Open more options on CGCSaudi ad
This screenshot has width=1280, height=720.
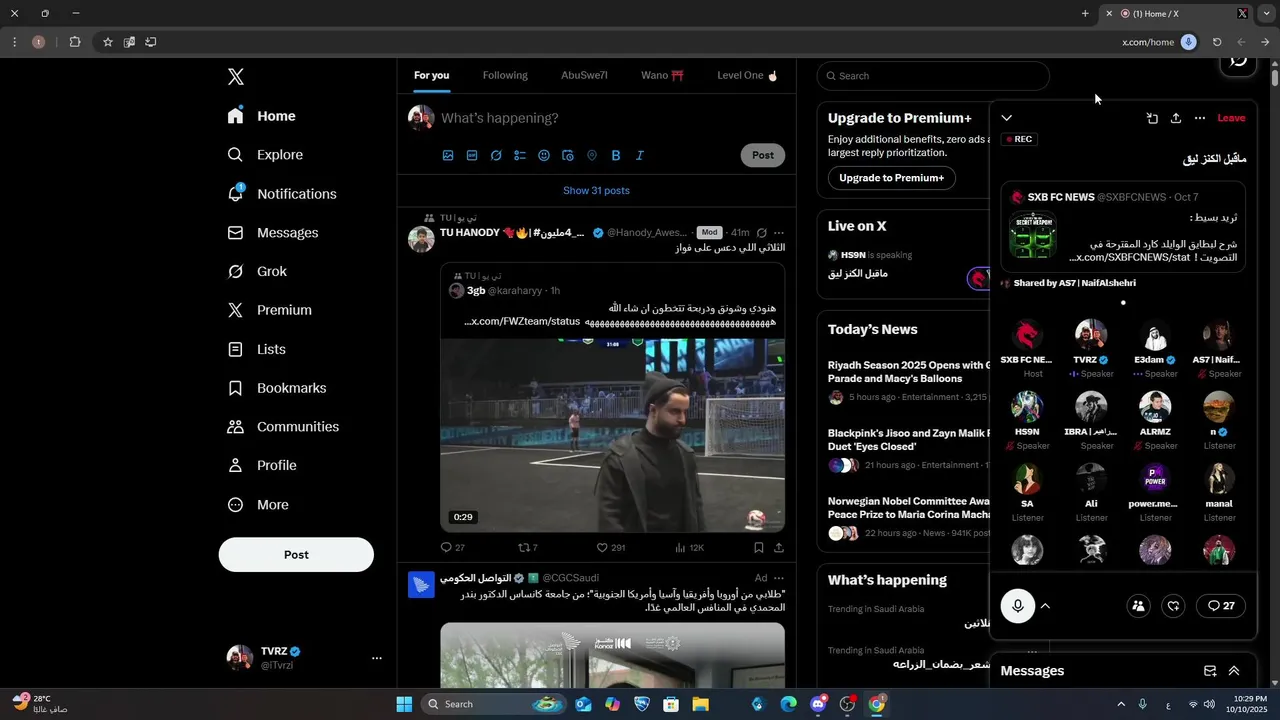tap(779, 578)
